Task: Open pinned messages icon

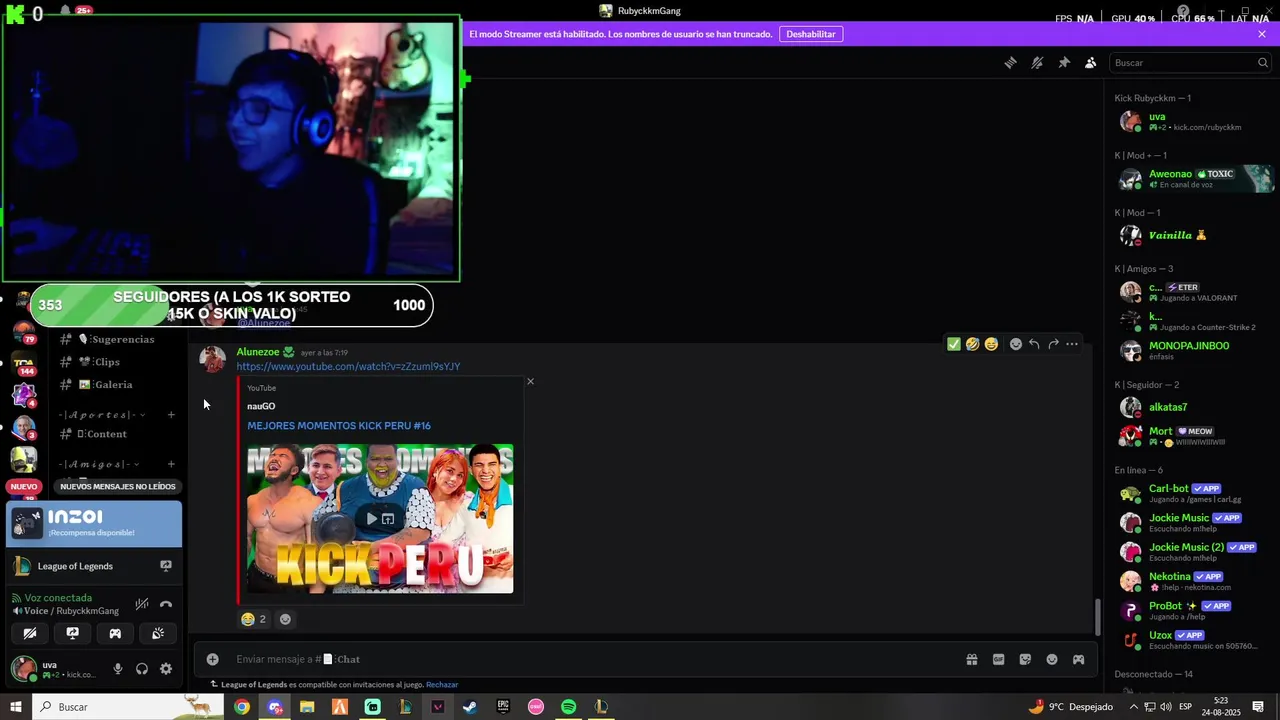Action: pyautogui.click(x=1064, y=62)
